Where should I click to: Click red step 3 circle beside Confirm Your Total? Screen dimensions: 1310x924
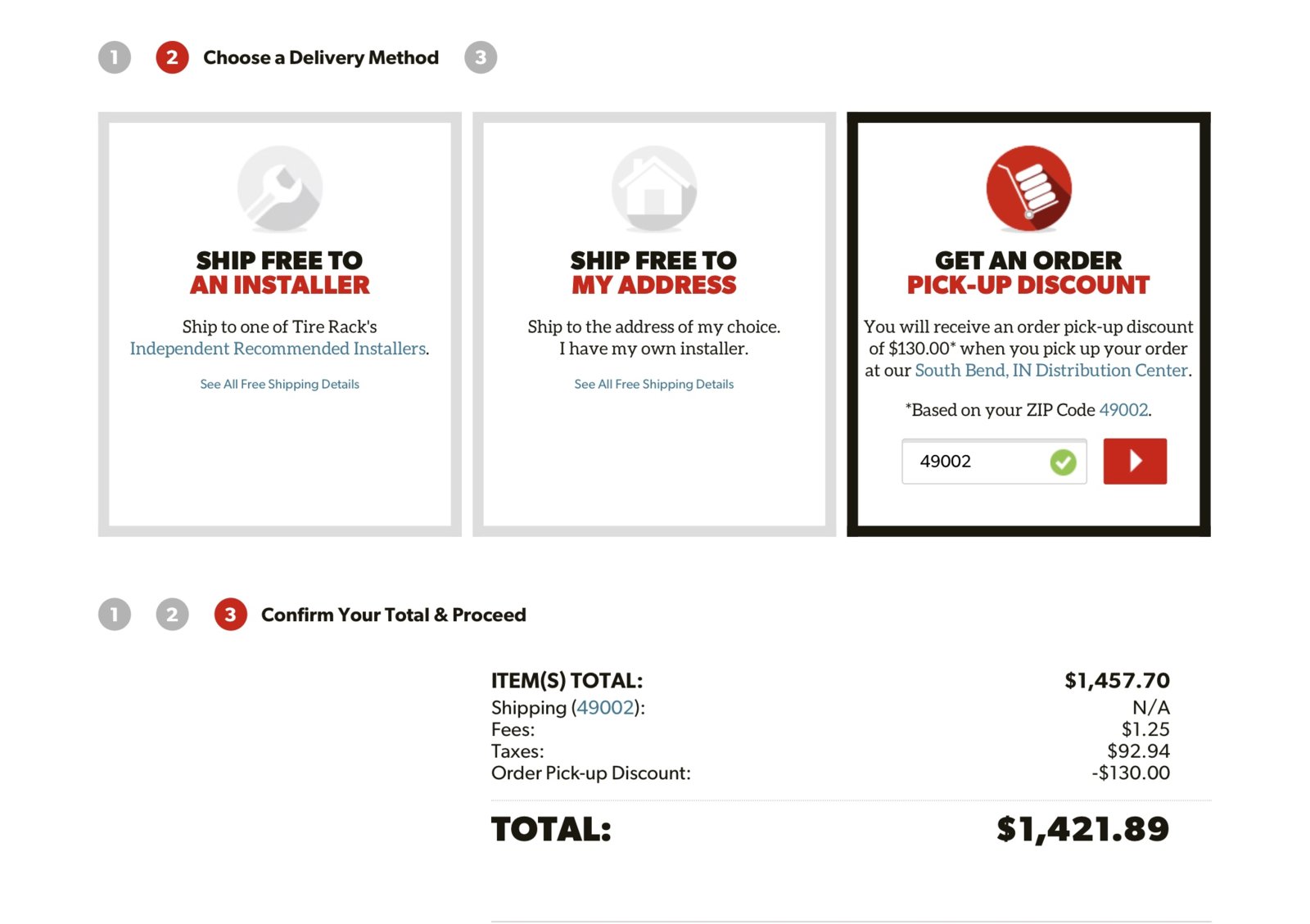point(230,615)
